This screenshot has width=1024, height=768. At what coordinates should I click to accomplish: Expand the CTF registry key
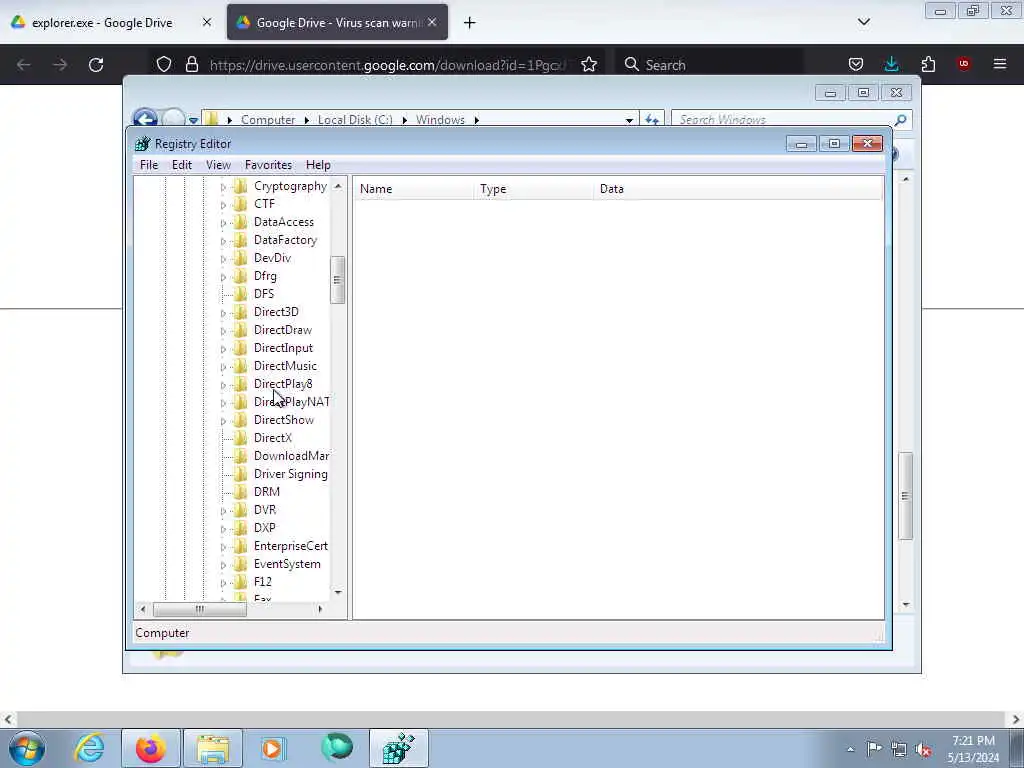pos(223,205)
